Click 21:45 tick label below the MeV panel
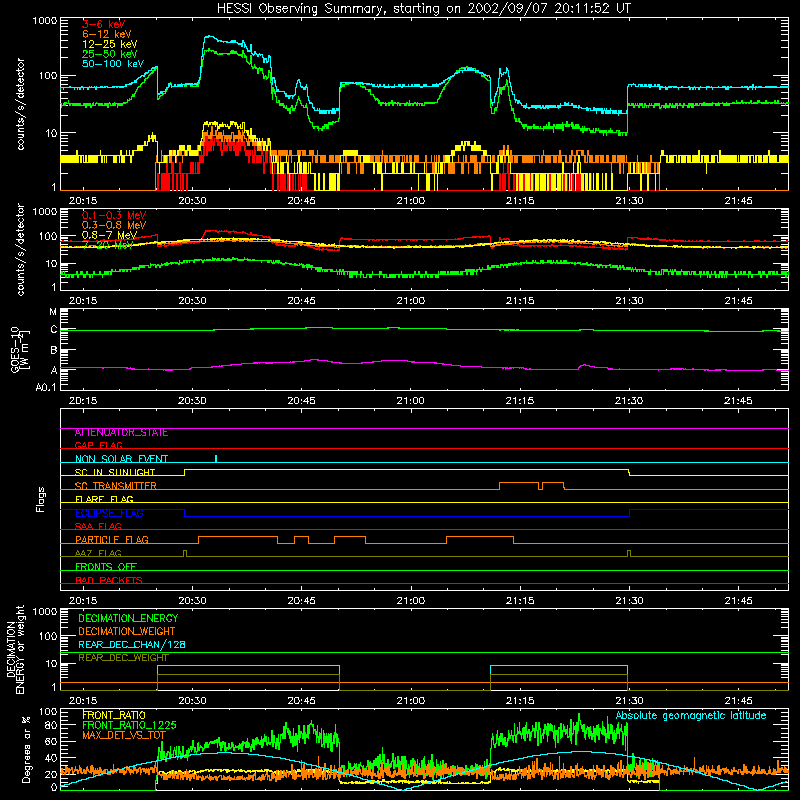The height and width of the screenshot is (800, 800). tap(738, 301)
